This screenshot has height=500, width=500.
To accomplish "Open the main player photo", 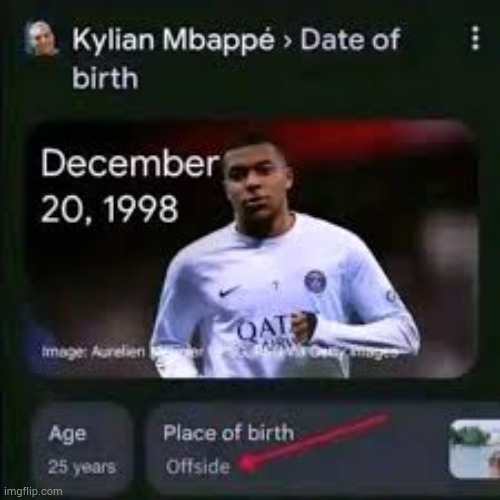I will pos(252,249).
